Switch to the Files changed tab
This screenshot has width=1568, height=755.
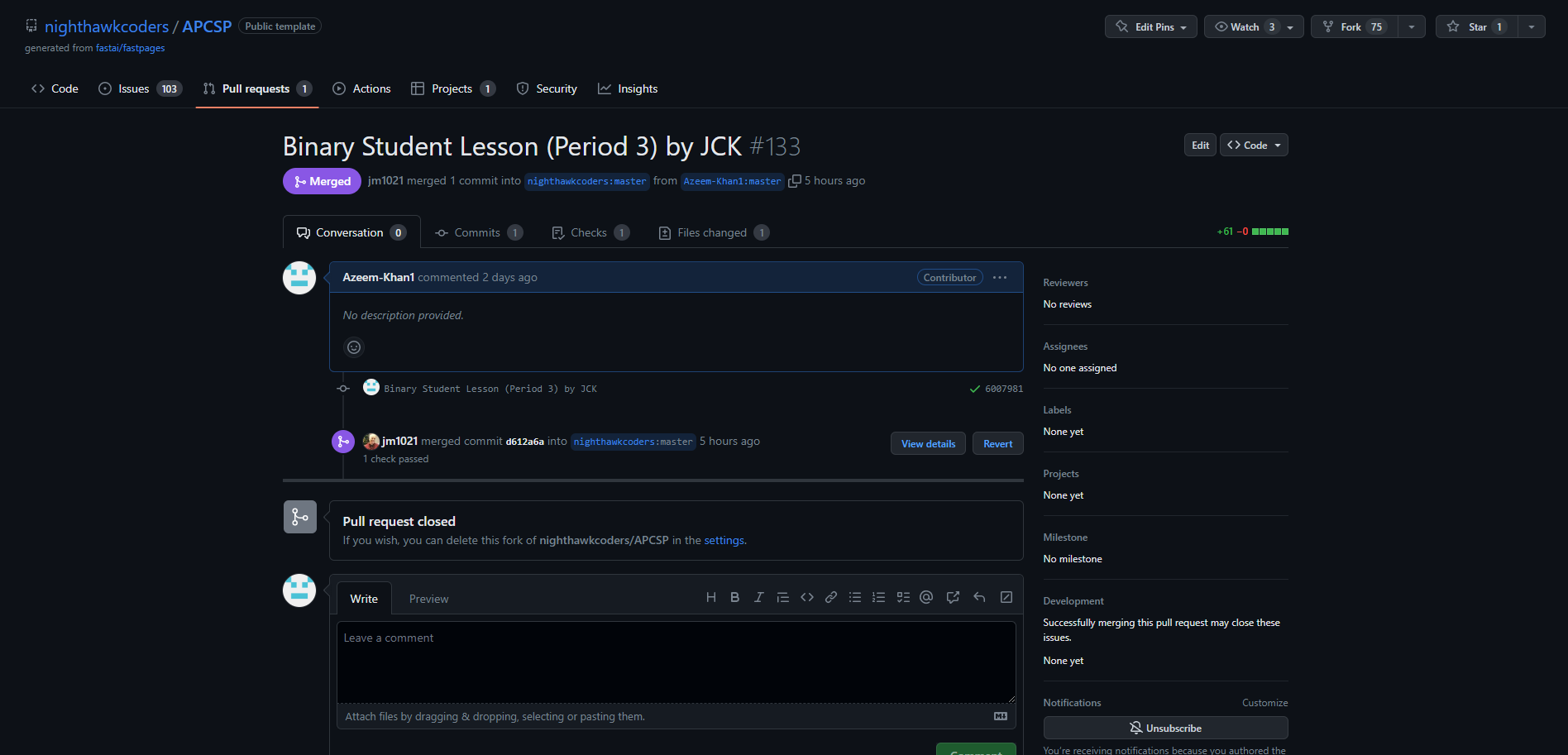[x=714, y=232]
